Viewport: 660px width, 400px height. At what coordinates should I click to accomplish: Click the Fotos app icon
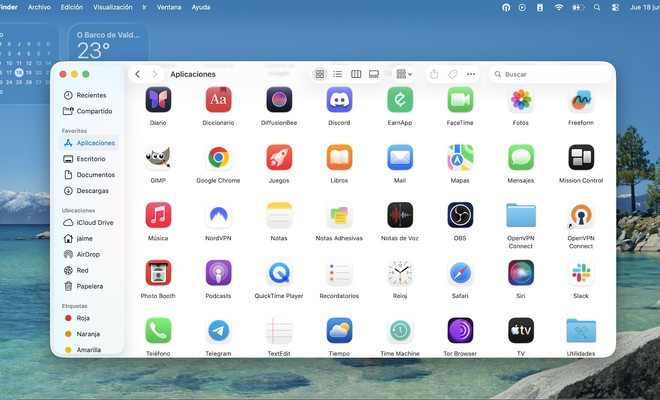click(x=521, y=100)
